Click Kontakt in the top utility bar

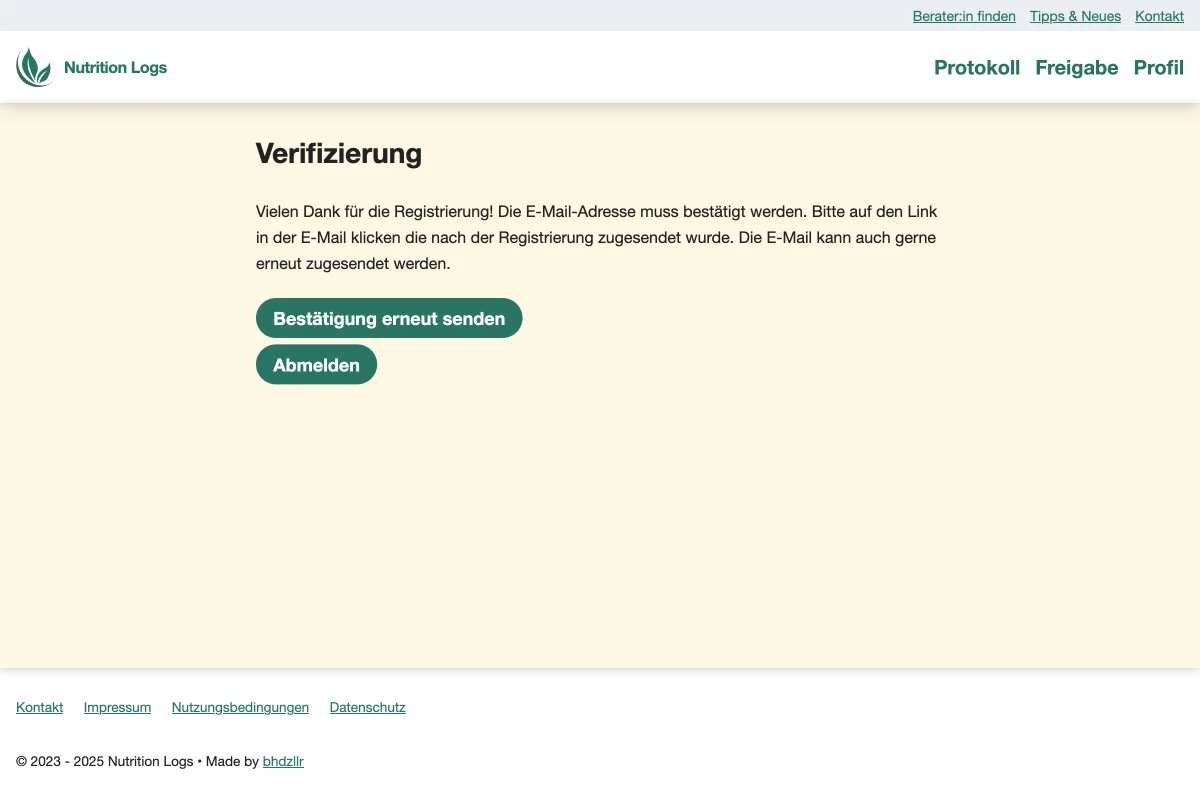click(x=1159, y=16)
